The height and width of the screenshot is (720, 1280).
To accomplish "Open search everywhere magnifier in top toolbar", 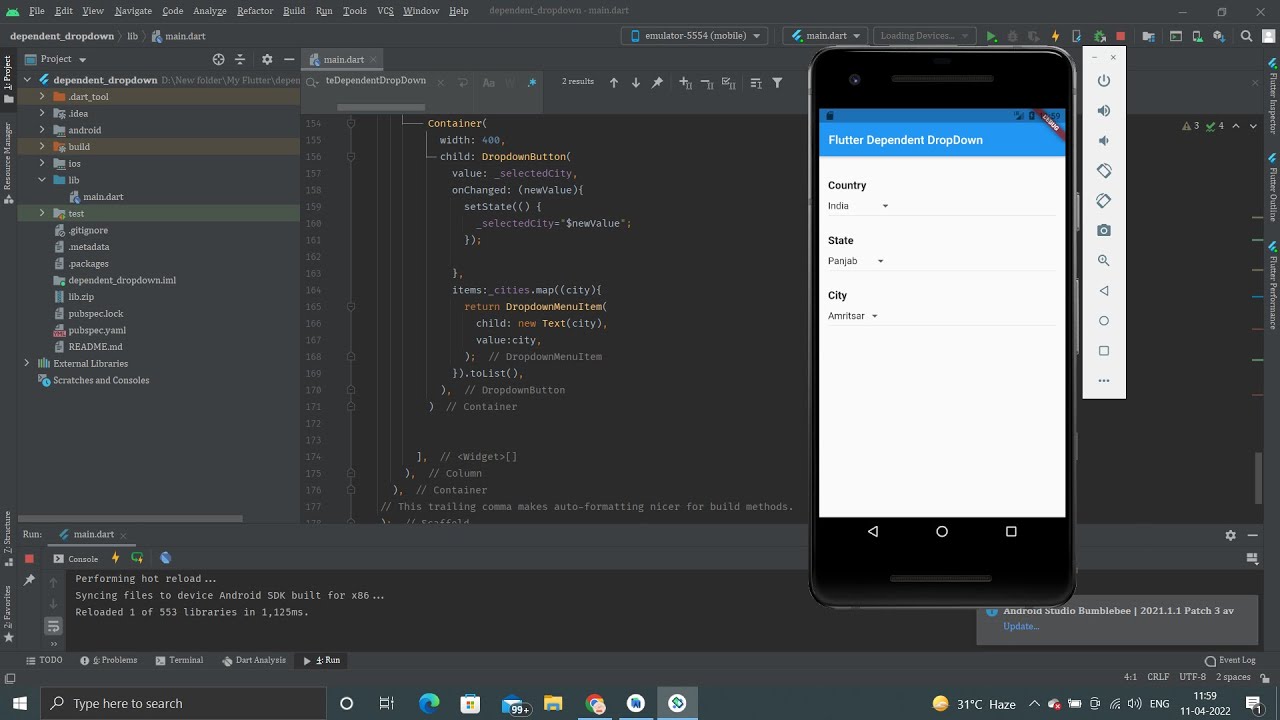I will click(1246, 36).
